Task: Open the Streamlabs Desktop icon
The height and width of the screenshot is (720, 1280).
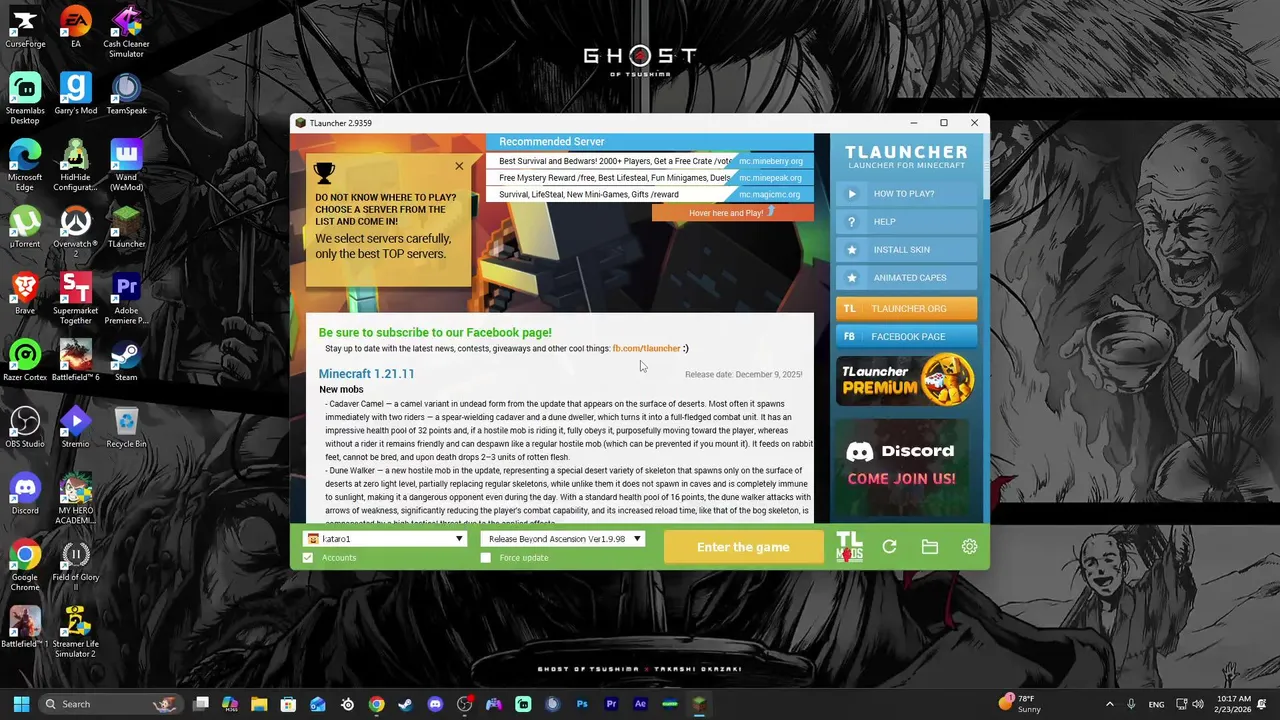Action: pyautogui.click(x=25, y=99)
